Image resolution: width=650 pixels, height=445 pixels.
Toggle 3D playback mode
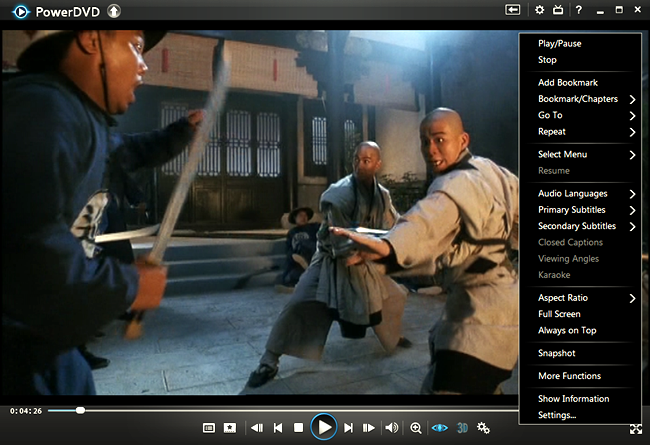462,428
